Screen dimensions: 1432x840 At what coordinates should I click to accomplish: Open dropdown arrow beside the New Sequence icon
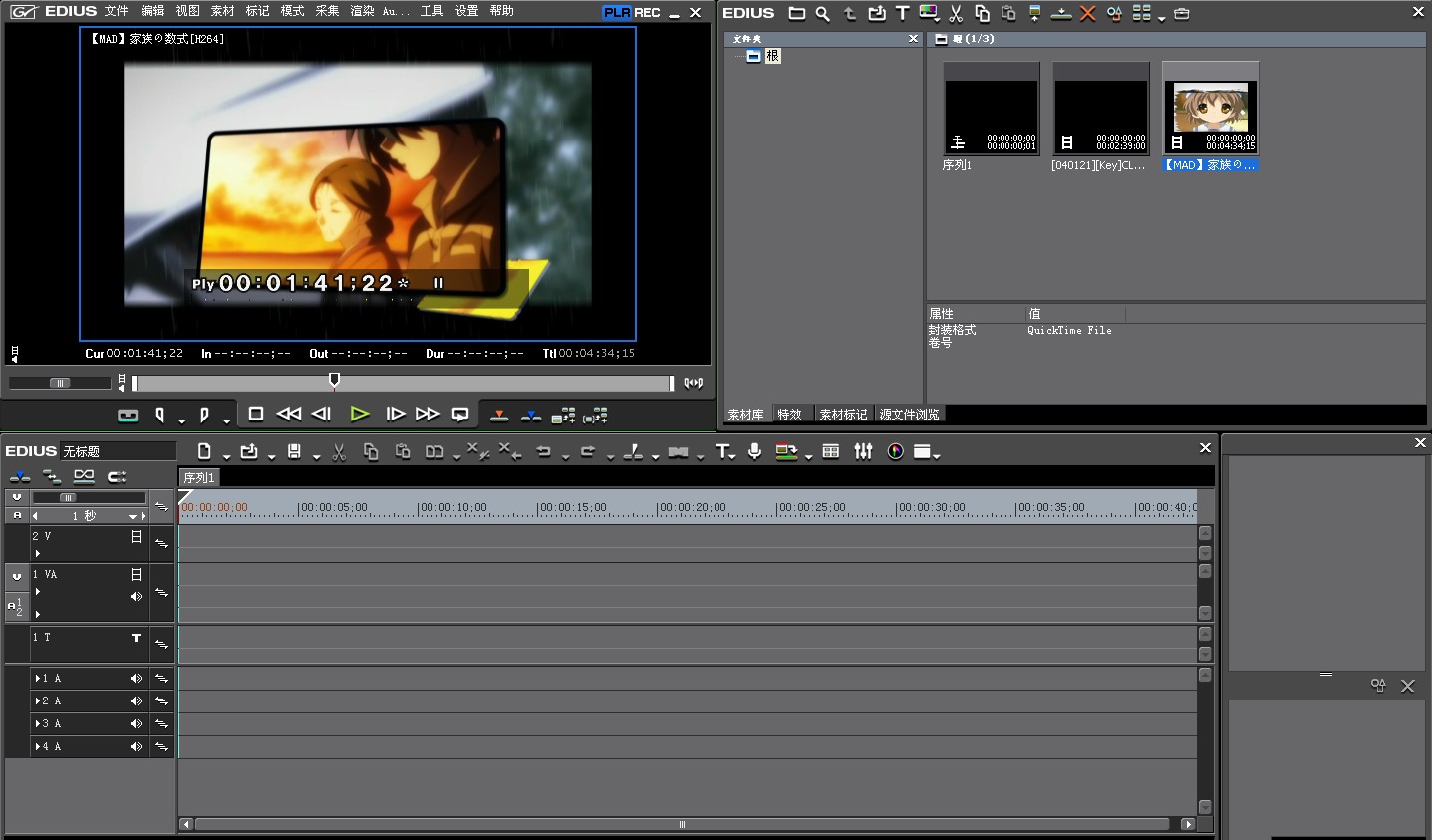pos(226,455)
